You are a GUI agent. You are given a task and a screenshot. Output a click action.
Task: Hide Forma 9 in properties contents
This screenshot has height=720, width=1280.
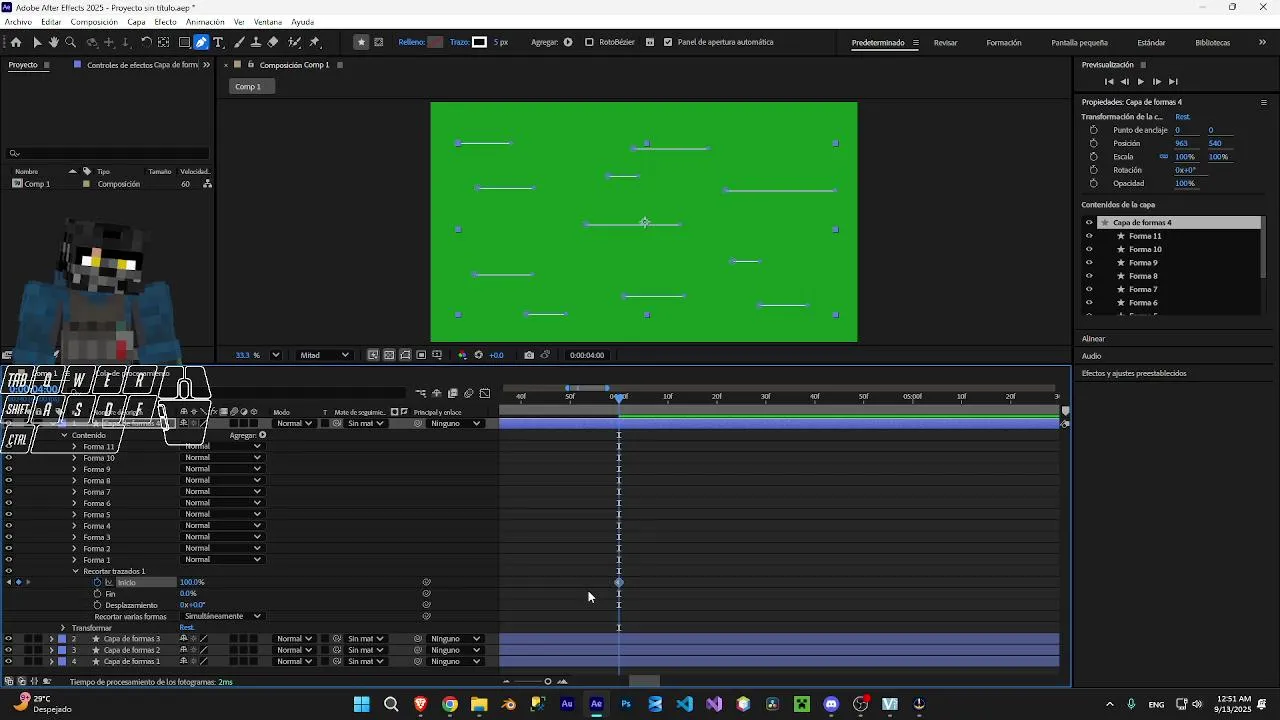pyautogui.click(x=1089, y=262)
